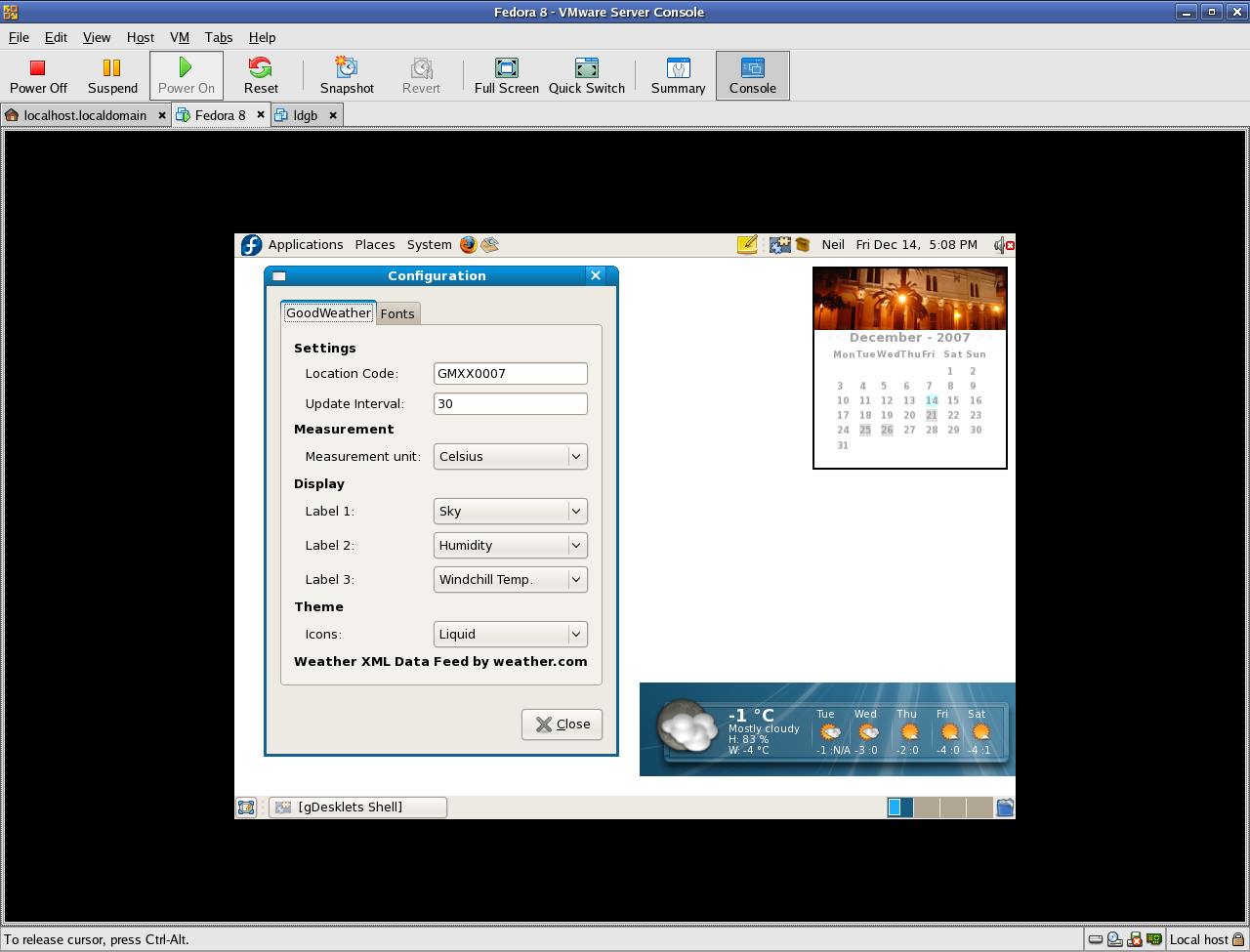1250x952 pixels.
Task: Suspend the virtual machine
Action: [x=112, y=76]
